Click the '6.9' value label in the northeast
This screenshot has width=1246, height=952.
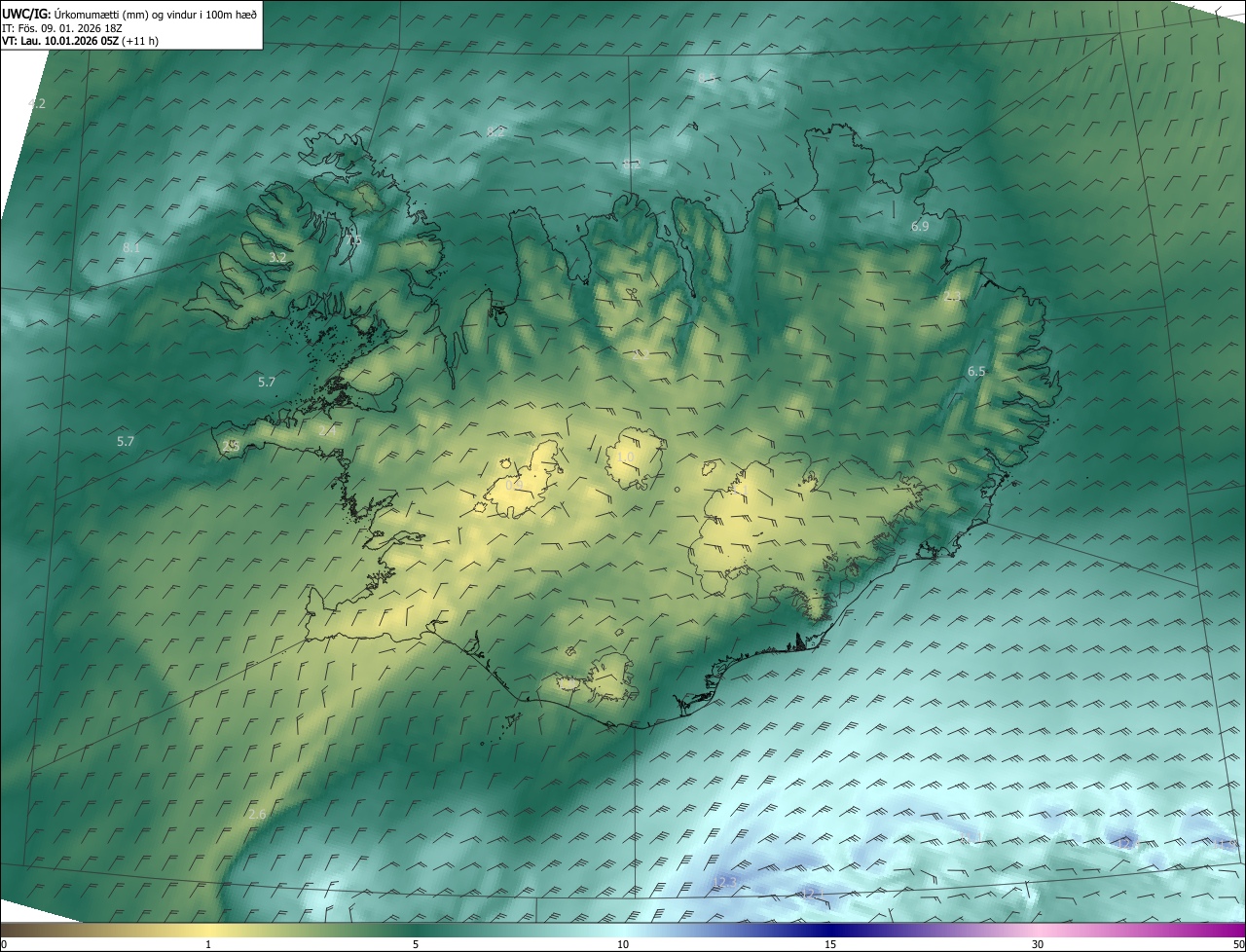coord(920,226)
